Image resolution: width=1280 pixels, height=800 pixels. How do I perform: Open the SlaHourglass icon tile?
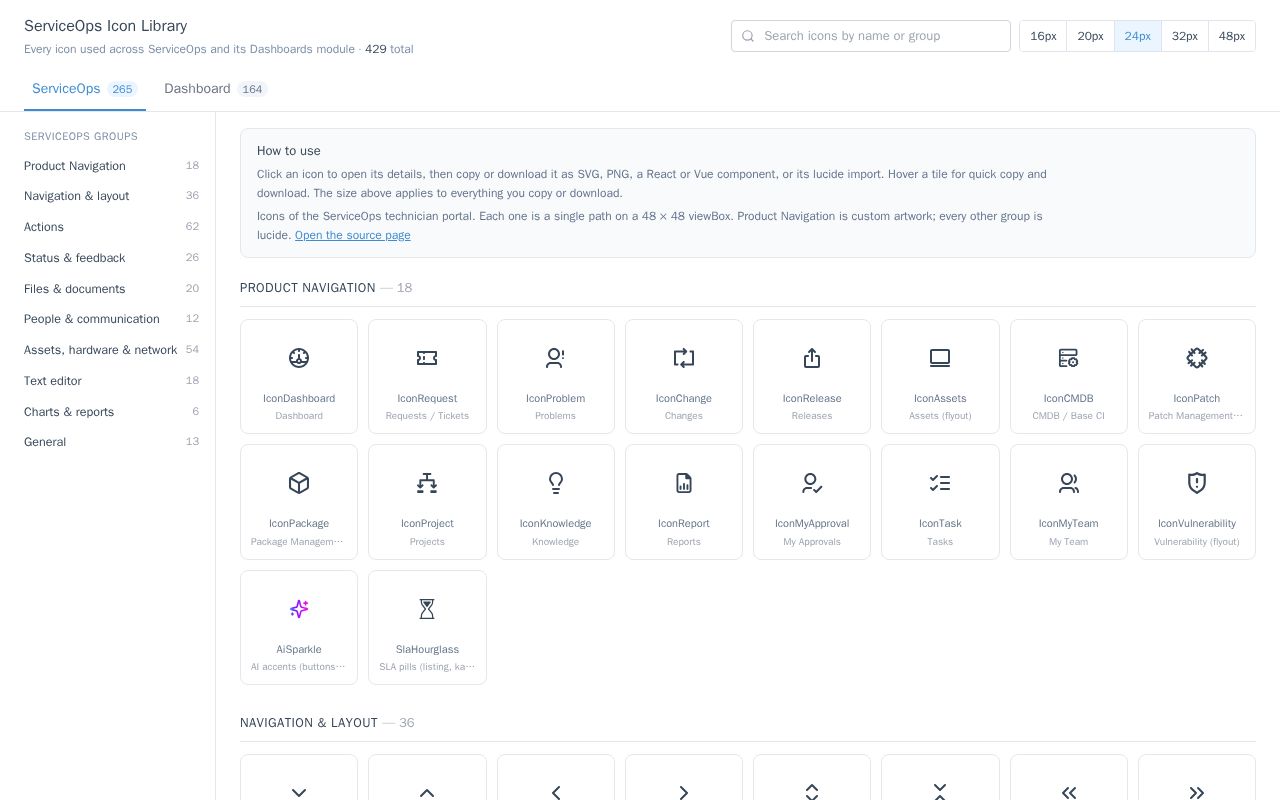(427, 628)
